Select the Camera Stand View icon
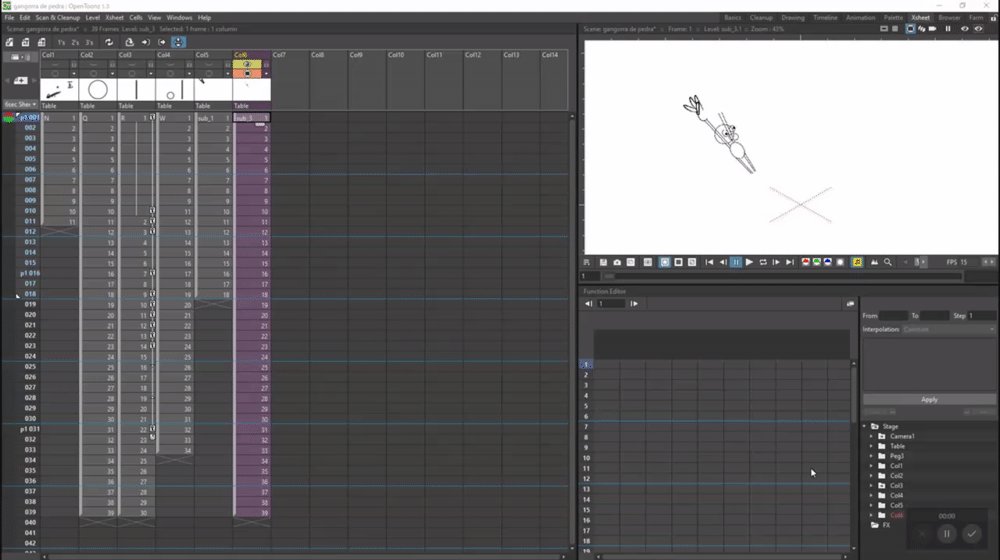The width and height of the screenshot is (1000, 560). [x=910, y=29]
